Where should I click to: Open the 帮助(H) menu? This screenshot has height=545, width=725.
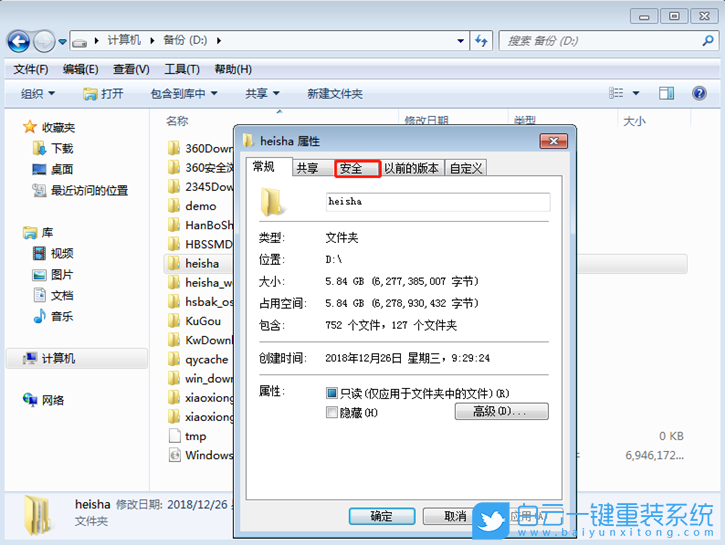pyautogui.click(x=233, y=69)
